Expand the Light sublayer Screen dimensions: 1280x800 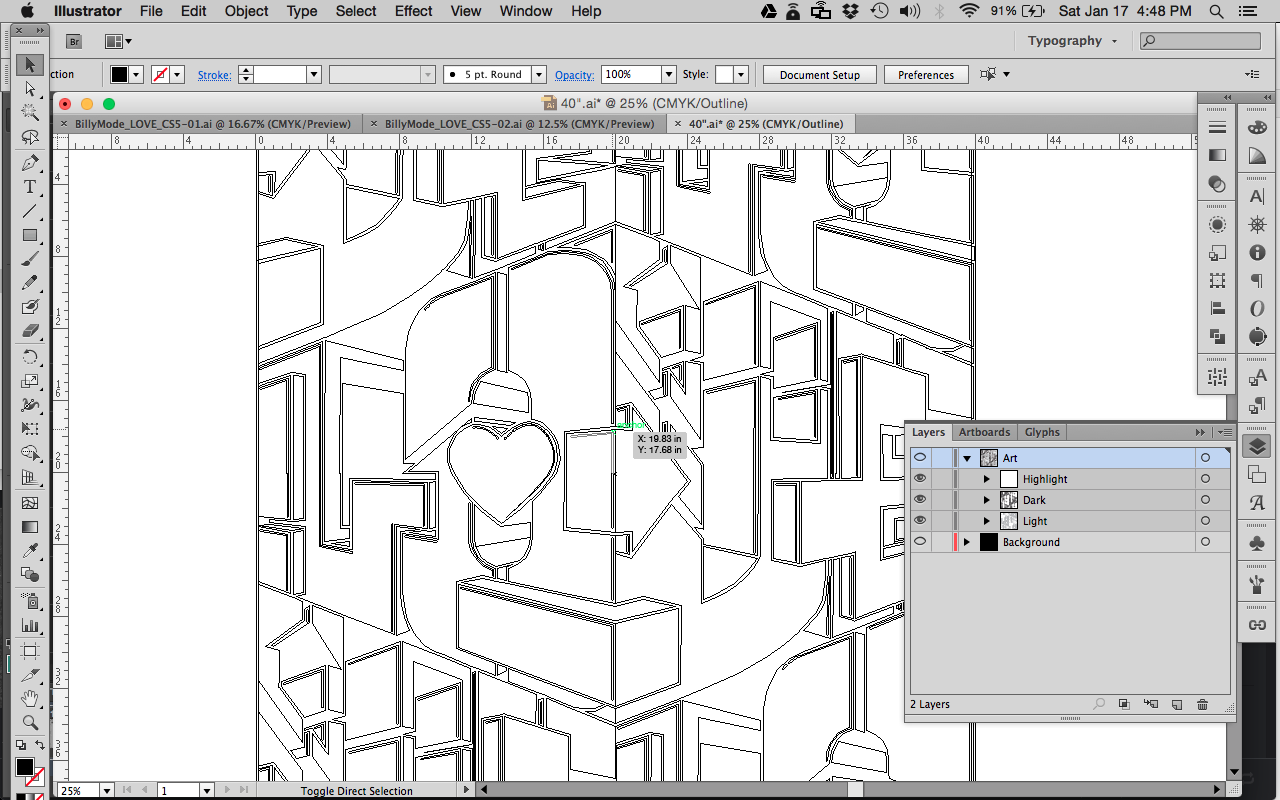point(987,521)
